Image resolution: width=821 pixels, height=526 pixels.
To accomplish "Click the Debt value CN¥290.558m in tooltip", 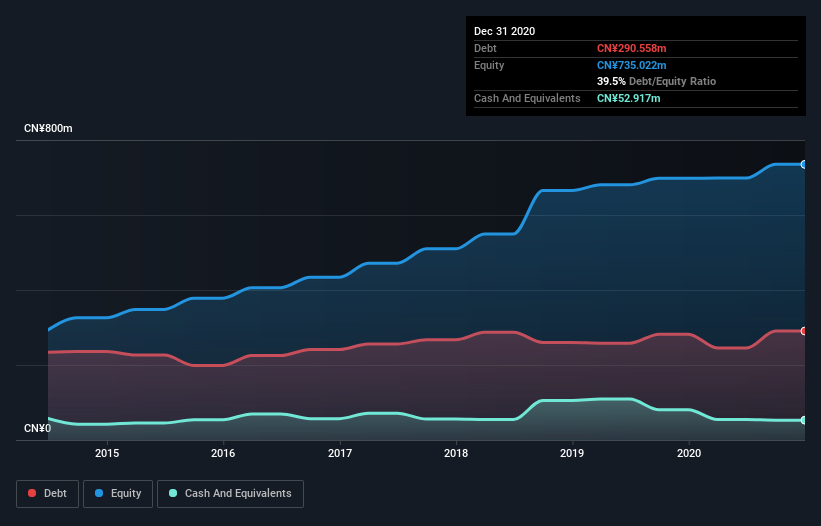I will coord(631,48).
